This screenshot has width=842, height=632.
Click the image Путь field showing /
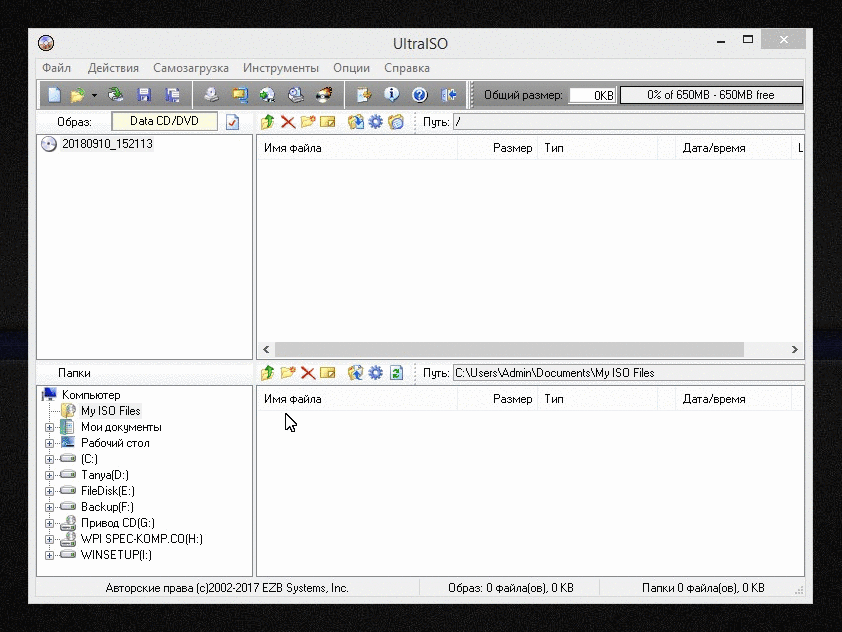[x=628, y=122]
